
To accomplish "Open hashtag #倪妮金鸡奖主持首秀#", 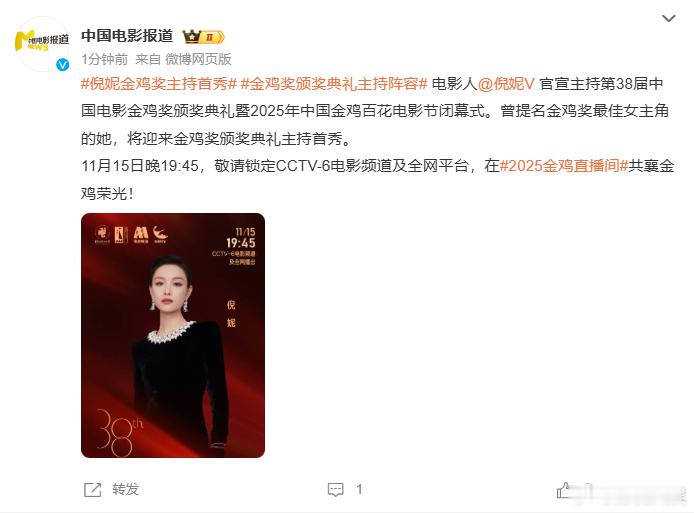I will coord(159,83).
